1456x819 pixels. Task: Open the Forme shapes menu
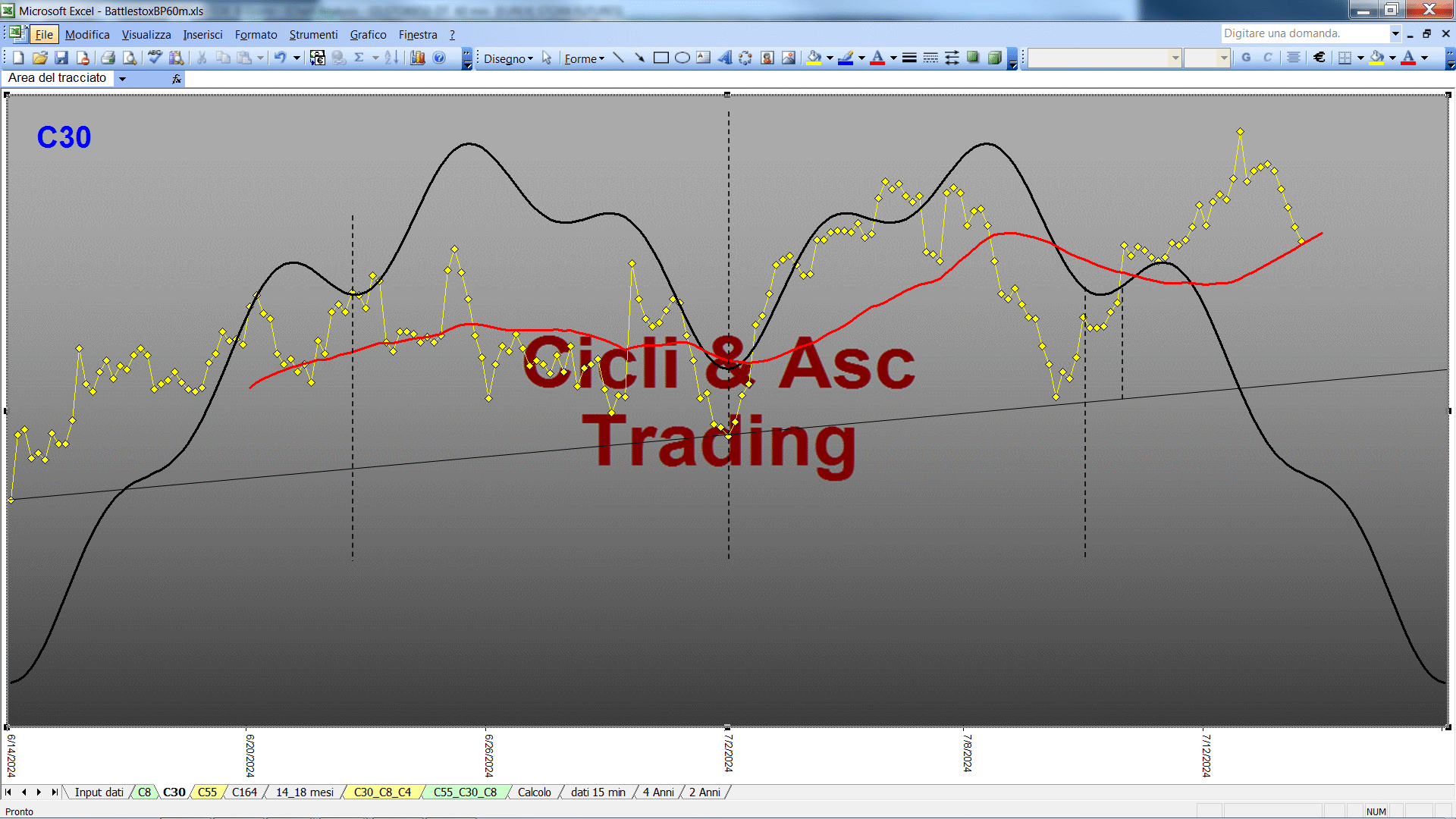pos(584,58)
